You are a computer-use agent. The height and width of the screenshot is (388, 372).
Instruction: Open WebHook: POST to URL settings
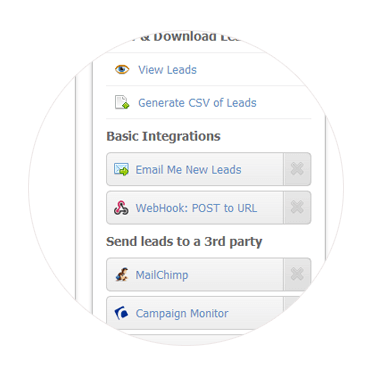pos(196,208)
